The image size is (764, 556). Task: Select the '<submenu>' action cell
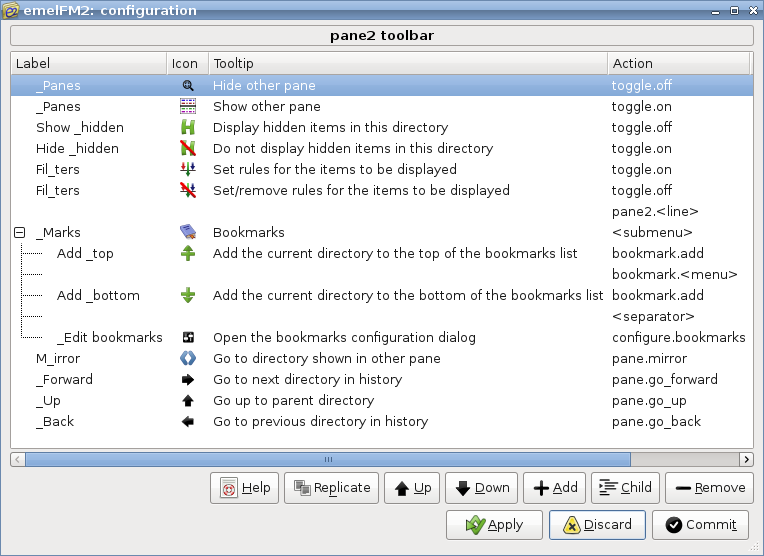[x=652, y=232]
